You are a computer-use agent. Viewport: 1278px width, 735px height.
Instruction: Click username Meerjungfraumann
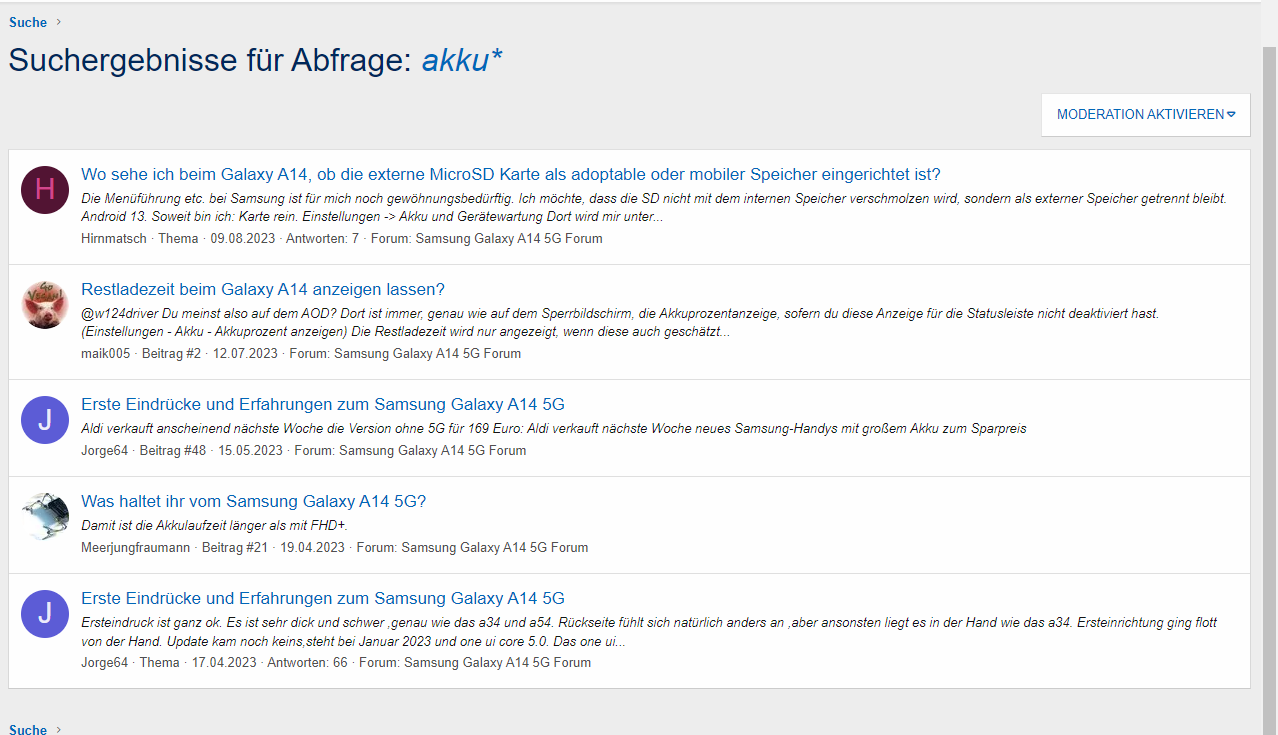point(136,547)
